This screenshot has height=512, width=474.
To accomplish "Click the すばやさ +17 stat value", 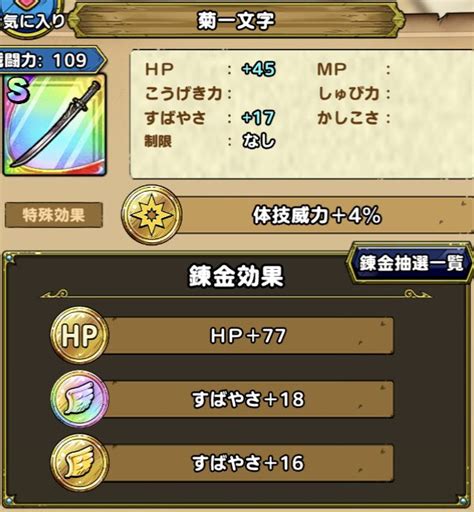I will tap(259, 118).
